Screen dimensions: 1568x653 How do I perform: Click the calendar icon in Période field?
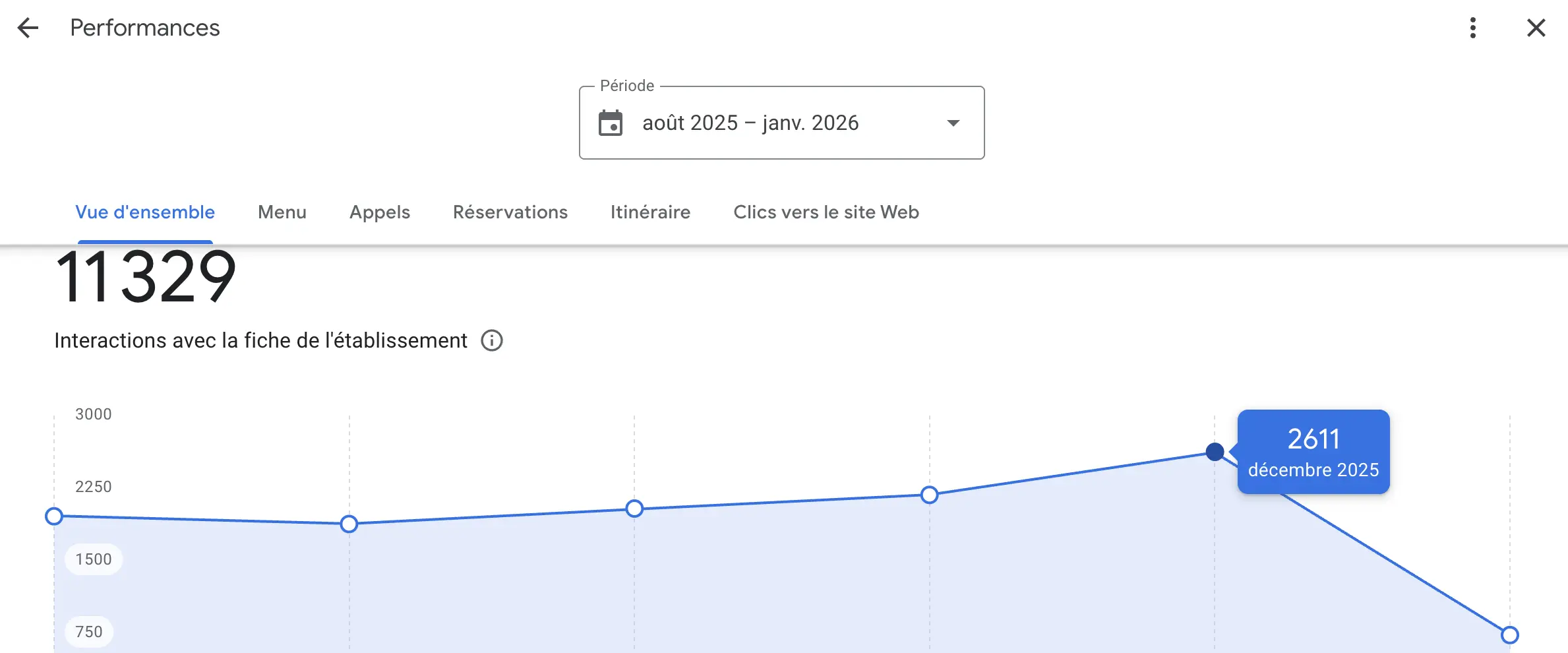pos(610,123)
